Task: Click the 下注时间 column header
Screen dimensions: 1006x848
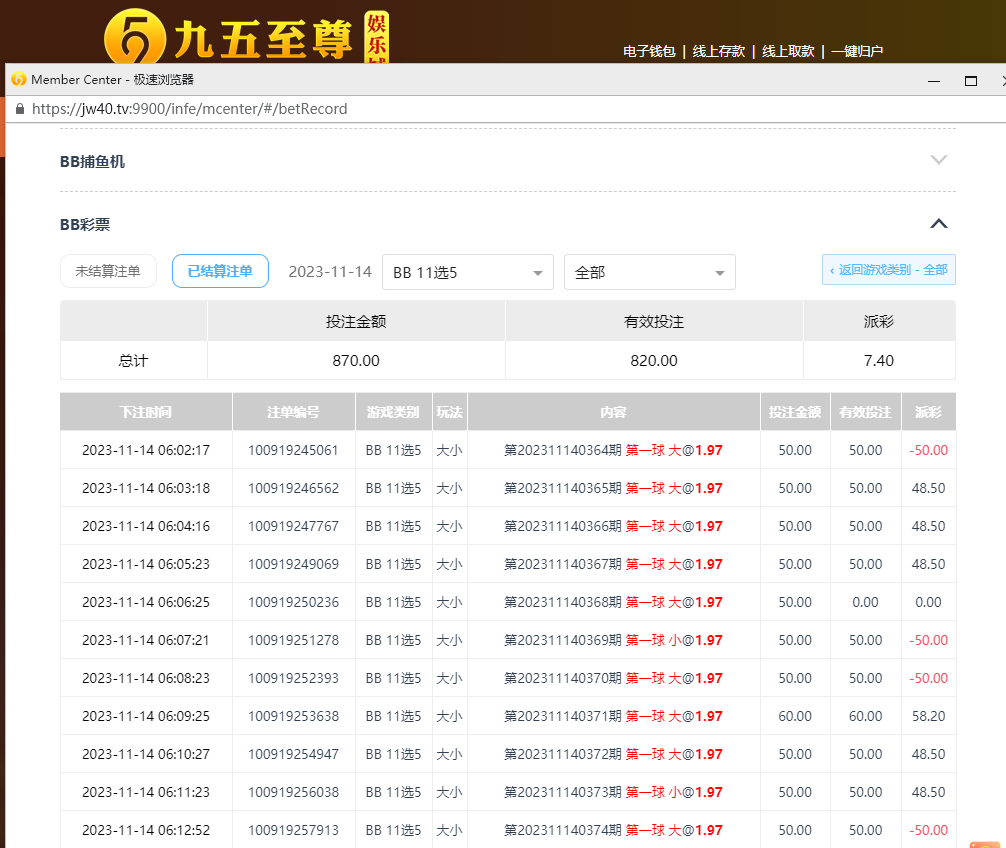Action: point(146,412)
